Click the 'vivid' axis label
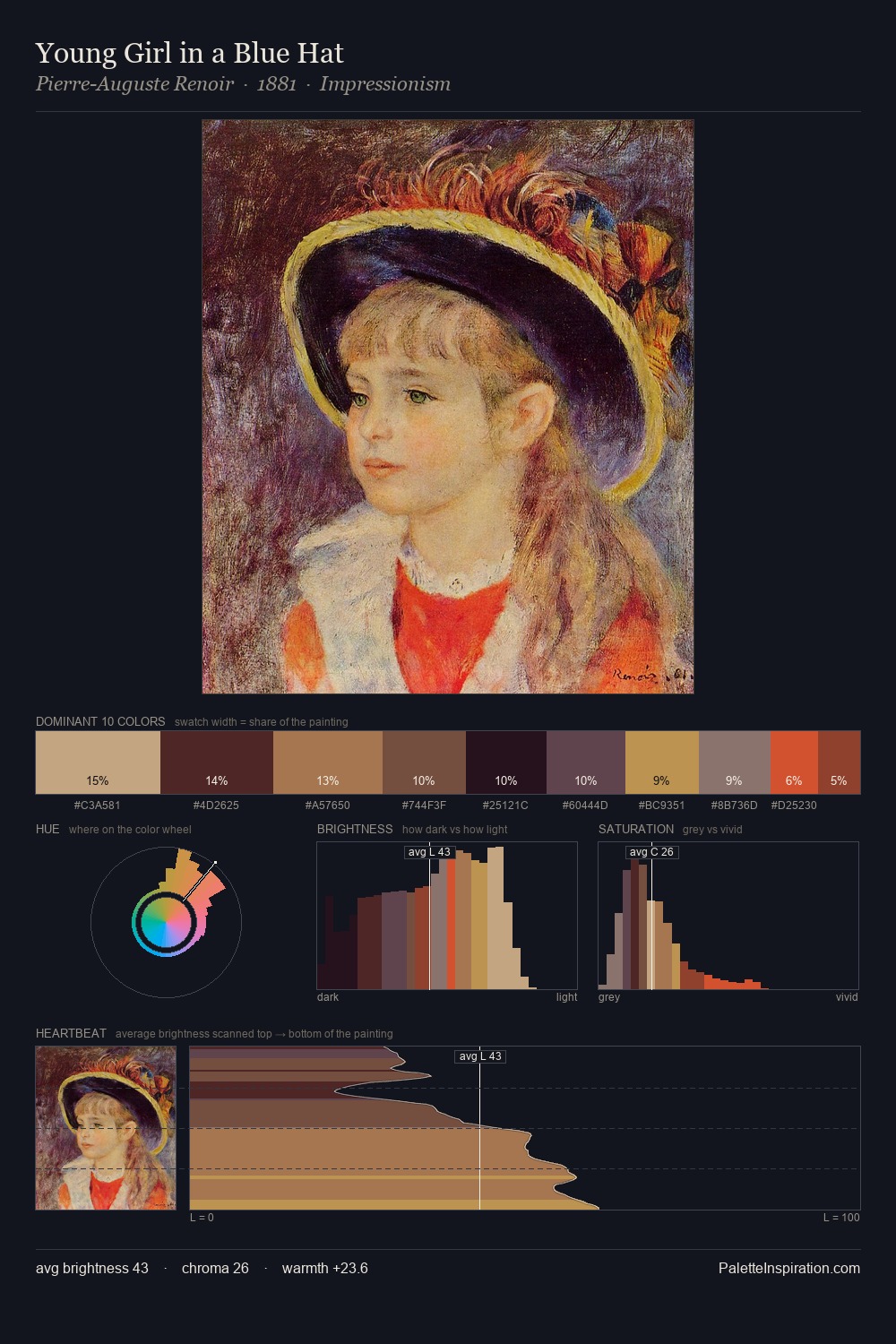The height and width of the screenshot is (1344, 896). click(x=847, y=997)
